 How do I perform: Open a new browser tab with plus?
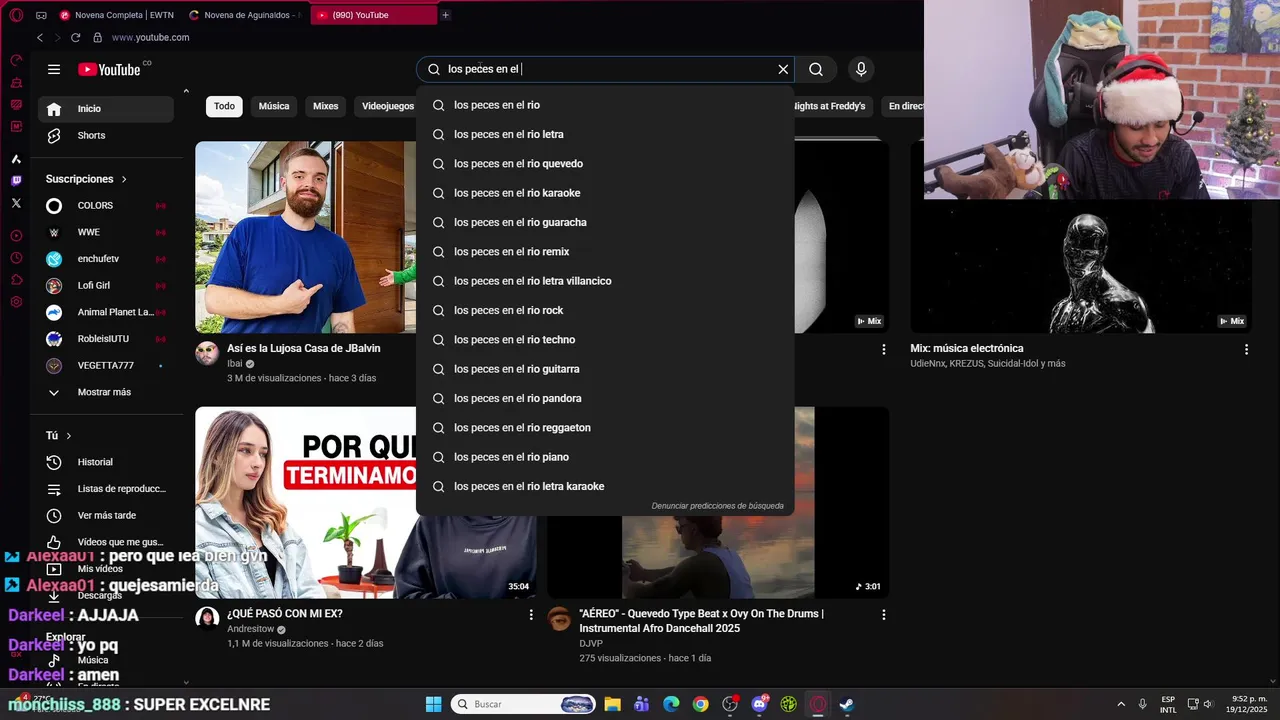point(445,15)
